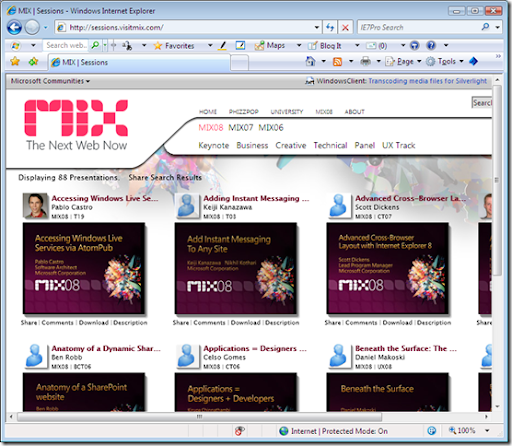This screenshot has width=512, height=446.
Task: Open the Favorites Center star icon
Action: click(x=15, y=61)
